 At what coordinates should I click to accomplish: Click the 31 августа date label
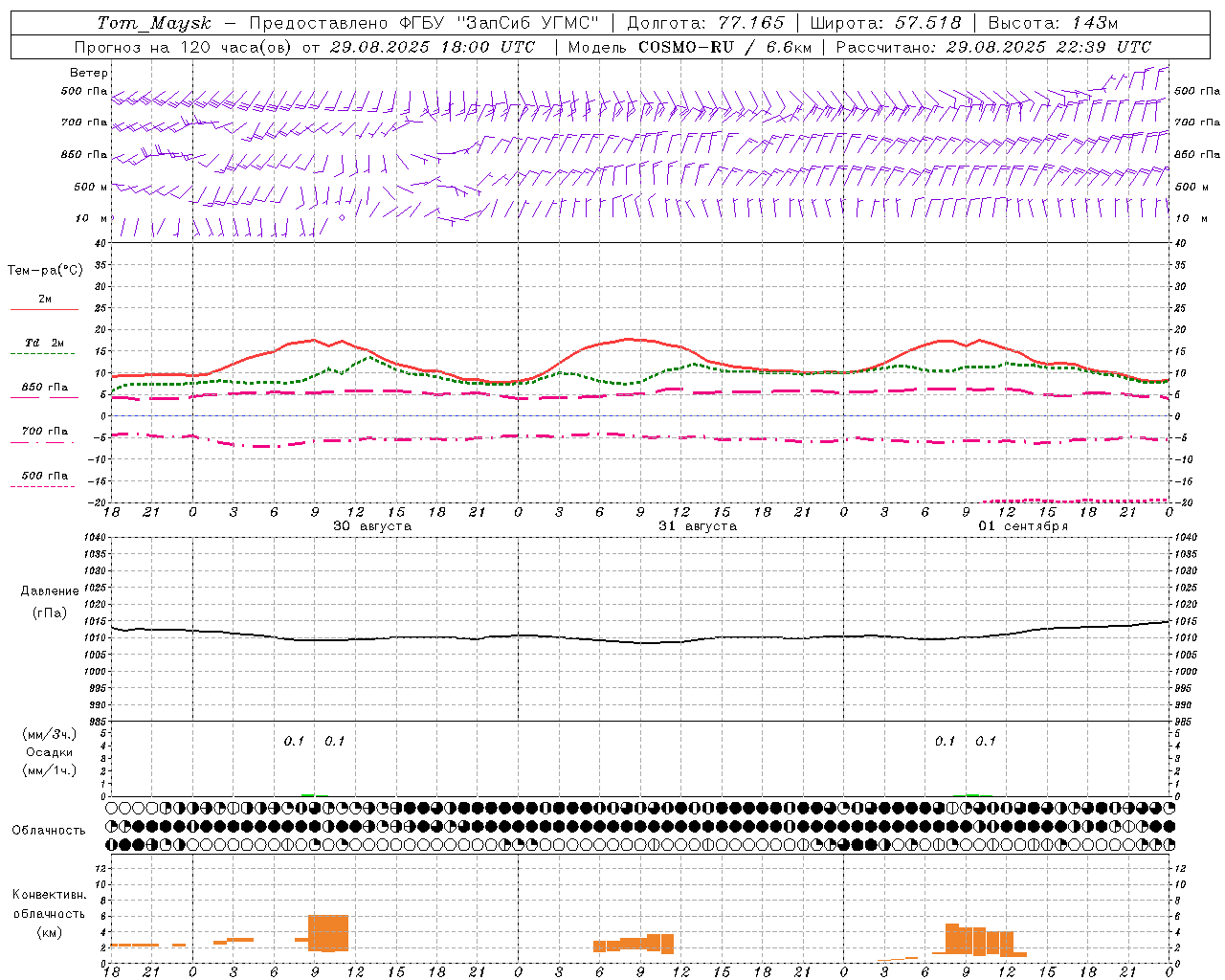click(x=698, y=526)
